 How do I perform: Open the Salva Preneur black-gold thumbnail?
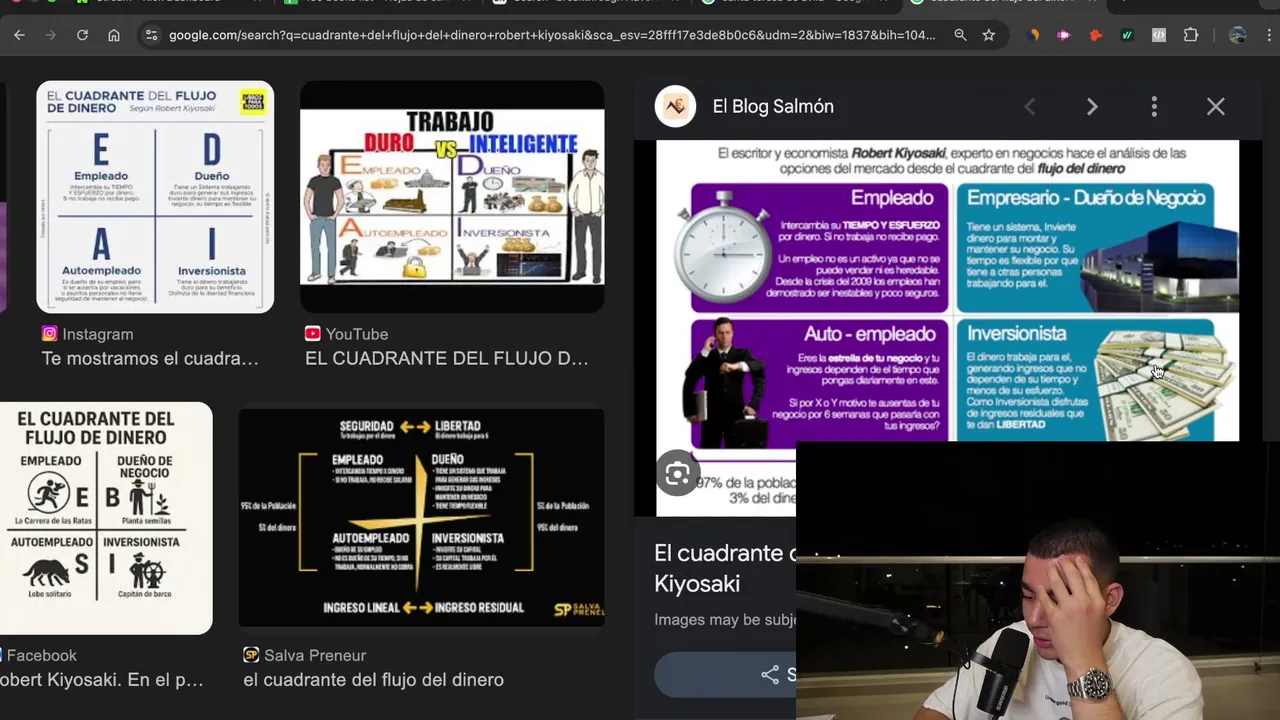(x=421, y=518)
